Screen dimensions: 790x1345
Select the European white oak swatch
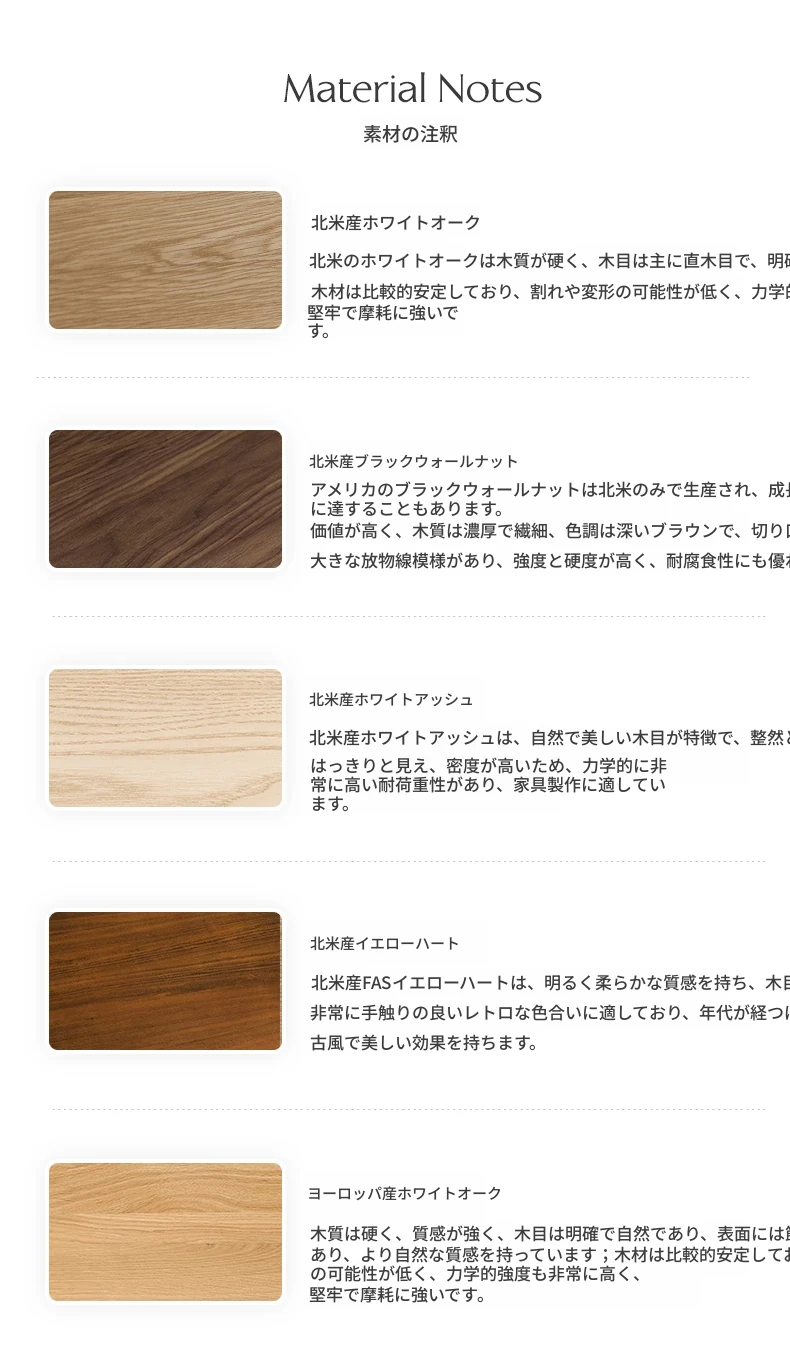(x=165, y=1232)
